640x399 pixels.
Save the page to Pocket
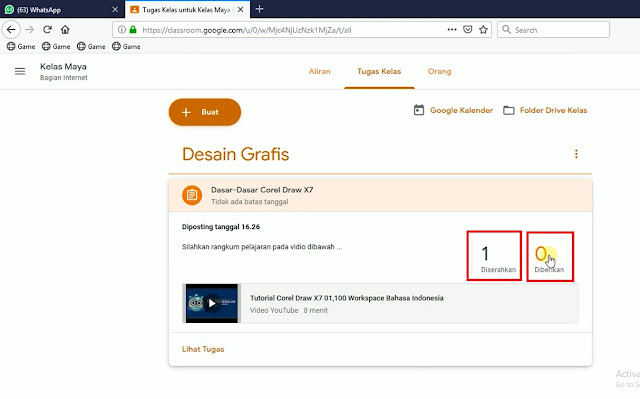(468, 29)
